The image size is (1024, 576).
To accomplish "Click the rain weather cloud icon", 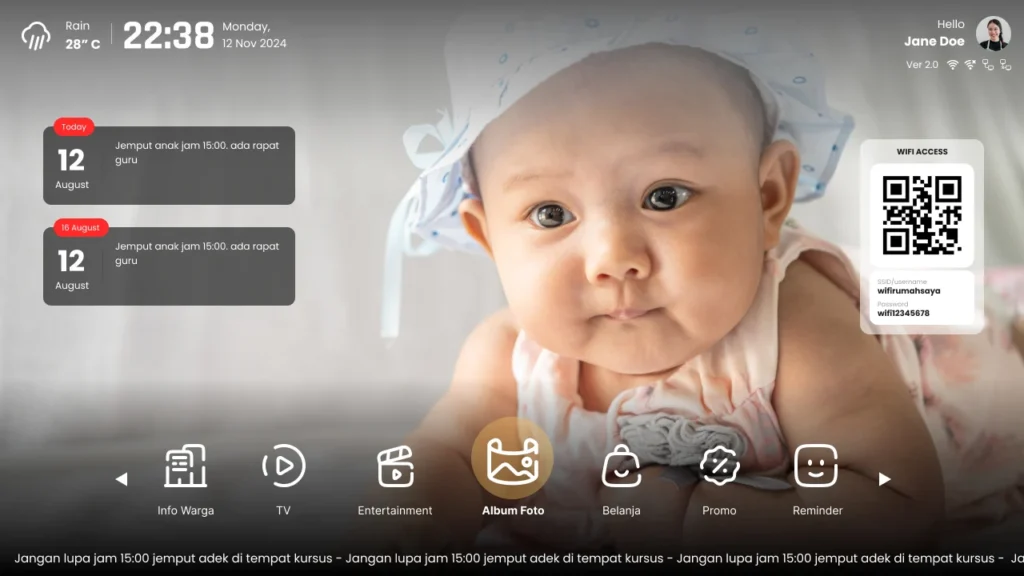I will (36, 36).
